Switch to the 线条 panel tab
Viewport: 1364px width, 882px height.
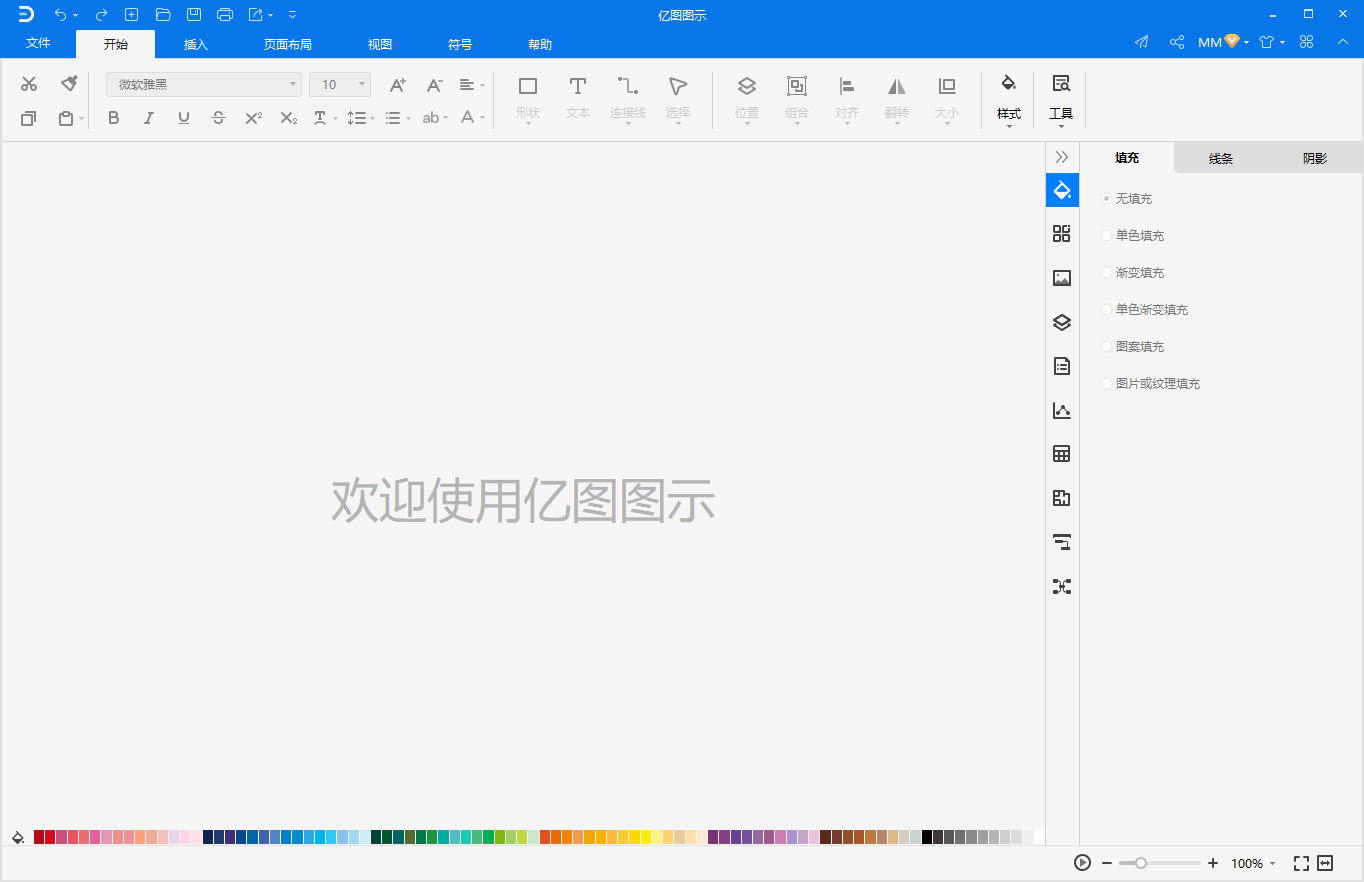tap(1221, 158)
